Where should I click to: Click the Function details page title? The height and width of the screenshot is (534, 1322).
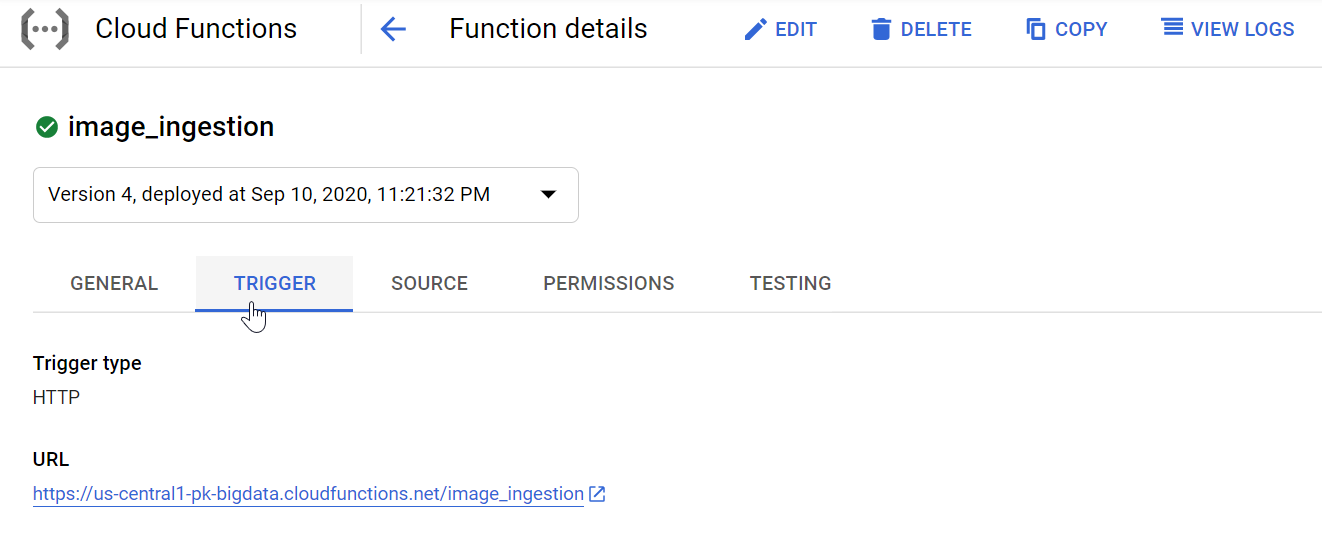pos(548,29)
